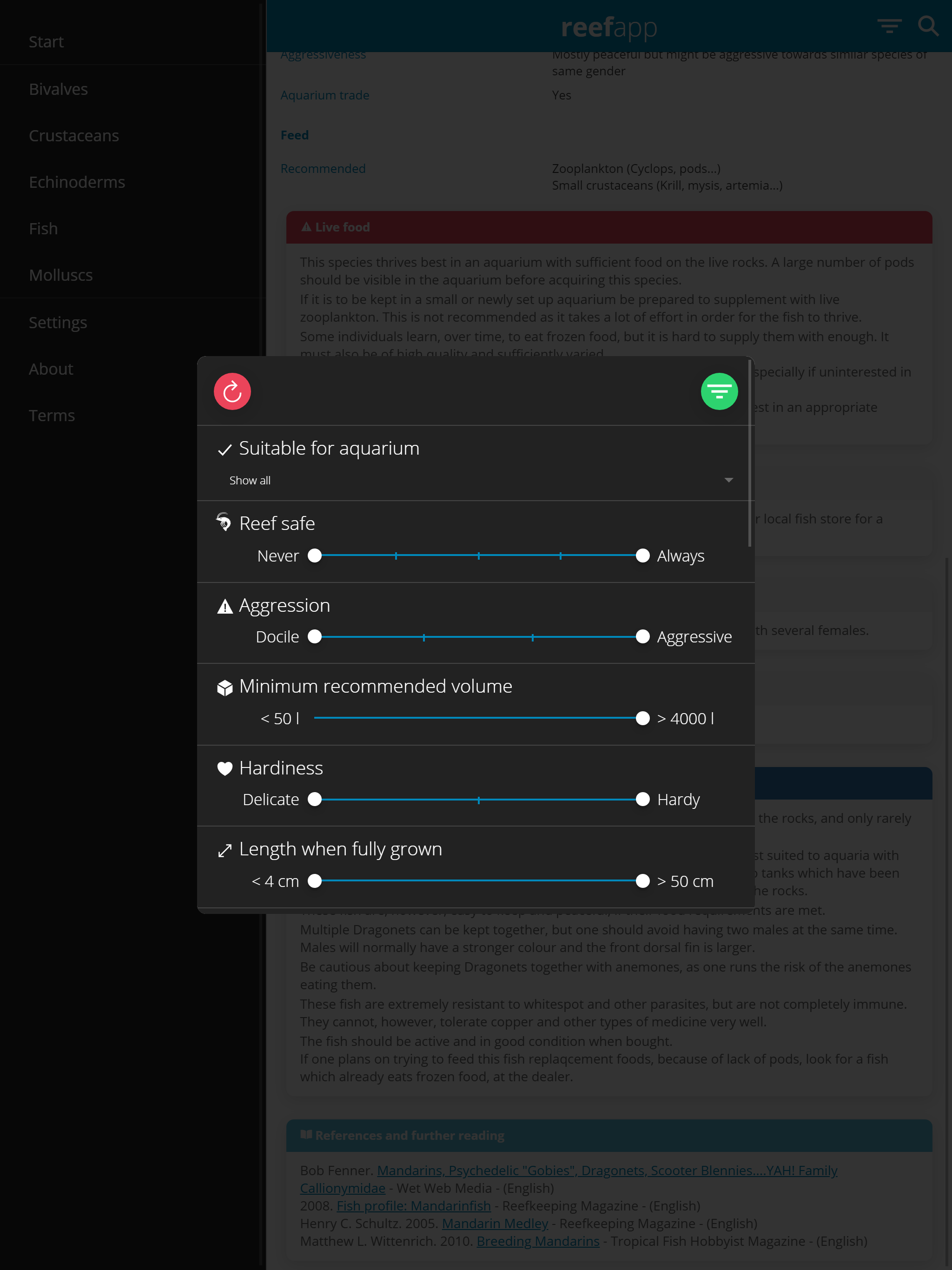
Task: Open the filter icon in top bar
Action: 889,26
